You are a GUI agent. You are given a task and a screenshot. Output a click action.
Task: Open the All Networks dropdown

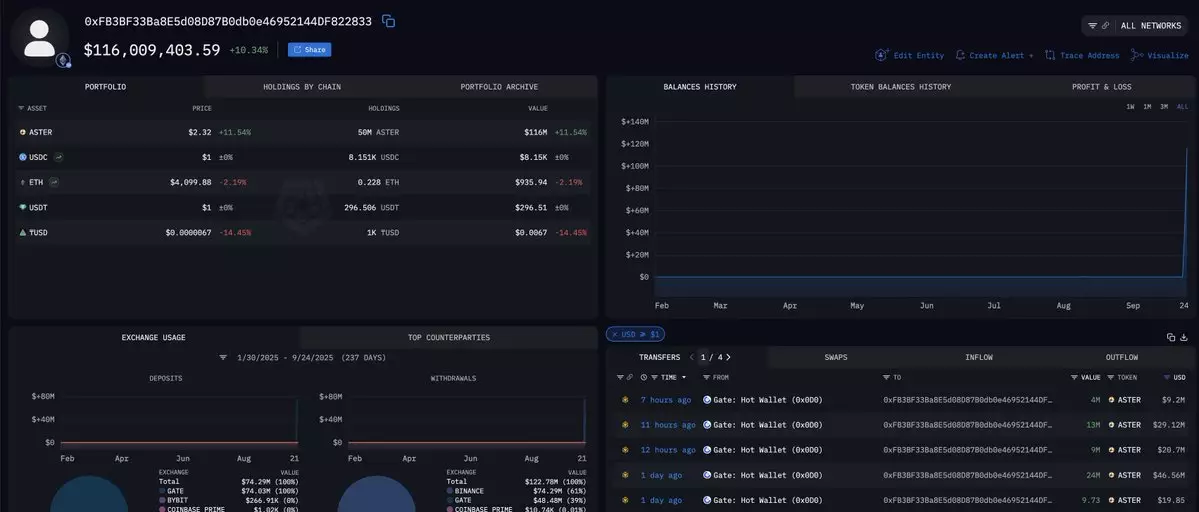[1135, 26]
